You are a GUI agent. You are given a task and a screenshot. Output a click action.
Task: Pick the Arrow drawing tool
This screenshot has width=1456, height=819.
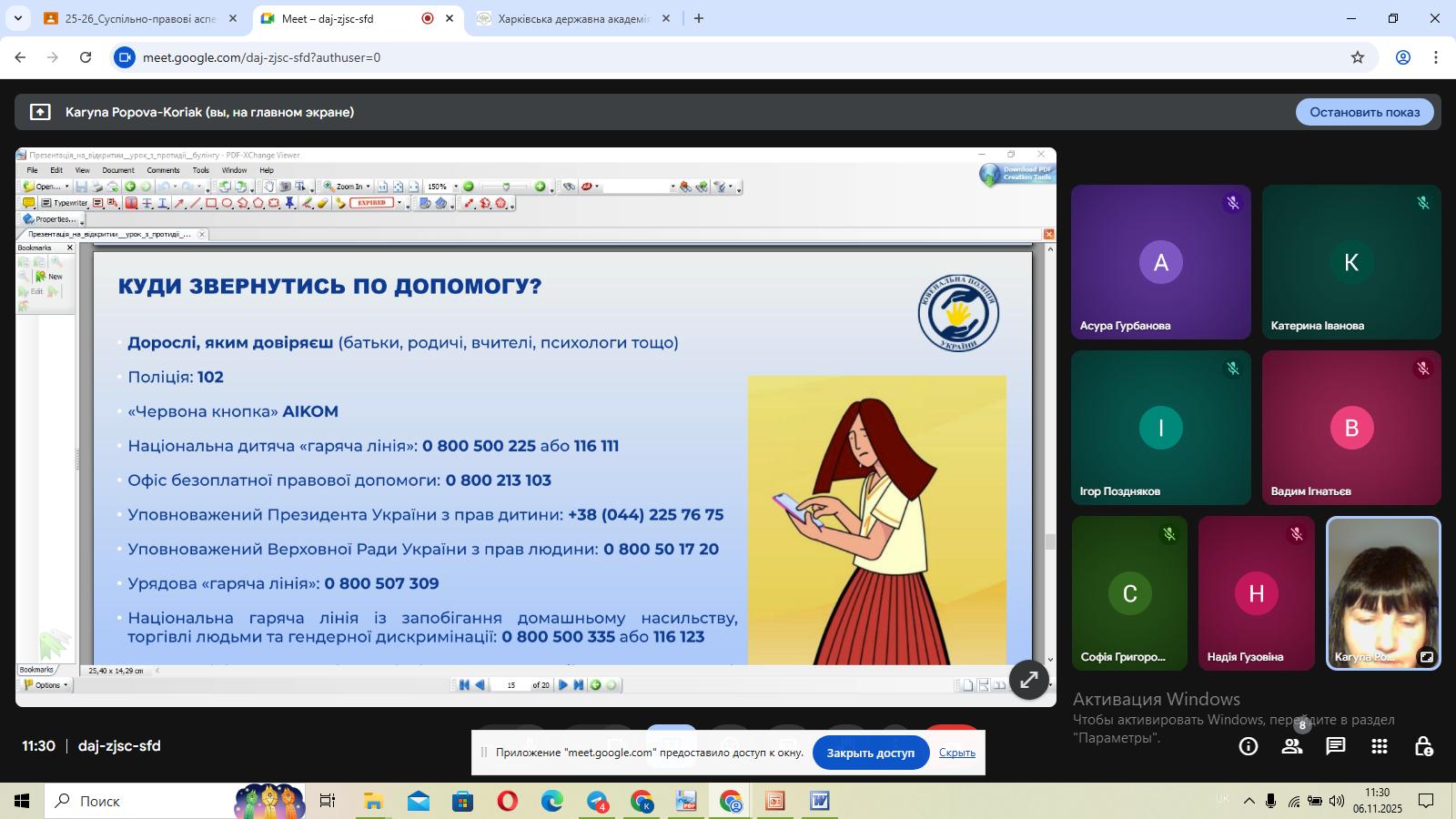(x=179, y=203)
